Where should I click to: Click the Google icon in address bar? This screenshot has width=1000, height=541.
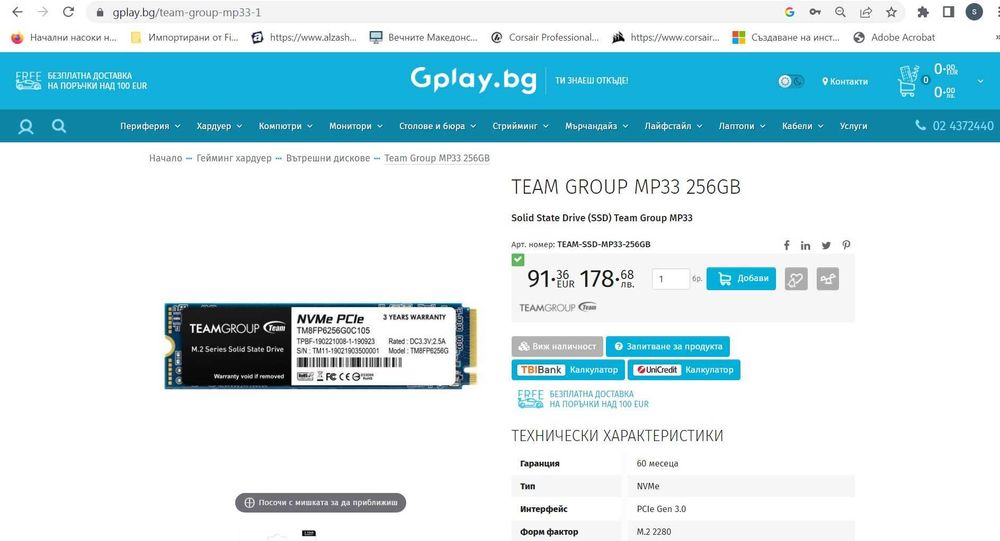(789, 12)
